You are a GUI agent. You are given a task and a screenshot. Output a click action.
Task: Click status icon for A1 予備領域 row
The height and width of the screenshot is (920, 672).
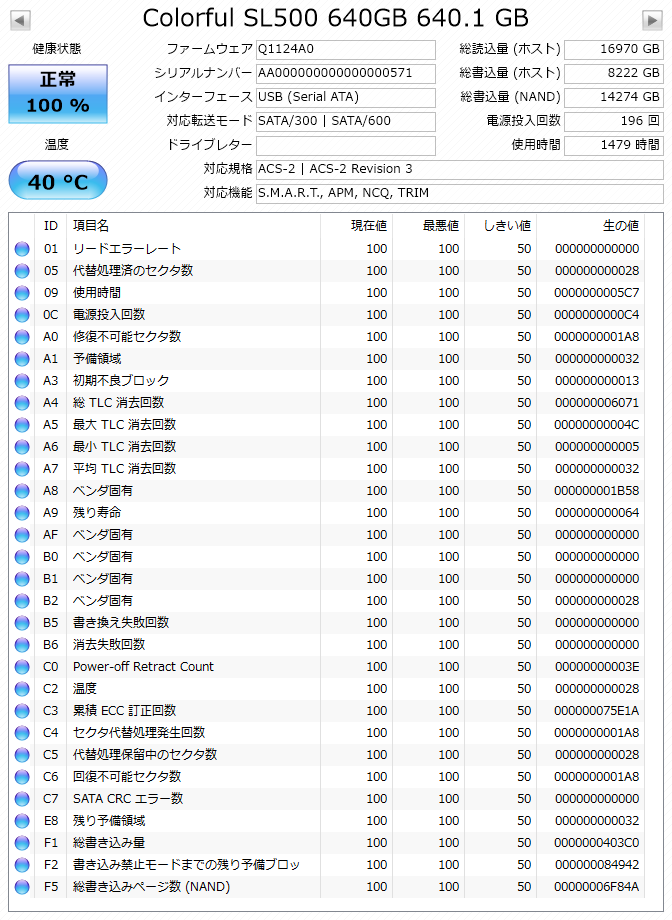tap(22, 359)
